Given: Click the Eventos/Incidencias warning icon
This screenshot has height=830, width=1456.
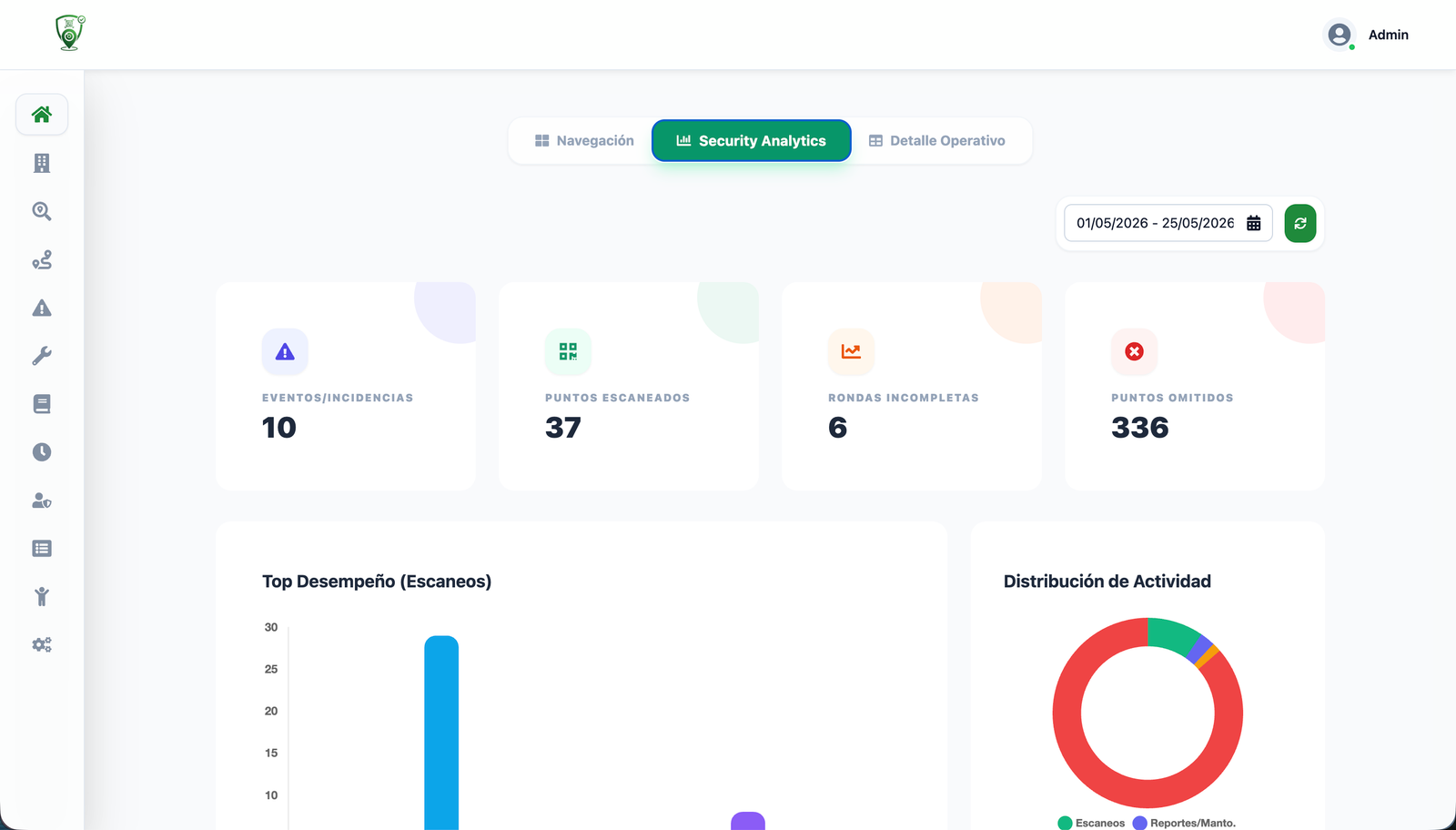Looking at the screenshot, I should pyautogui.click(x=285, y=351).
